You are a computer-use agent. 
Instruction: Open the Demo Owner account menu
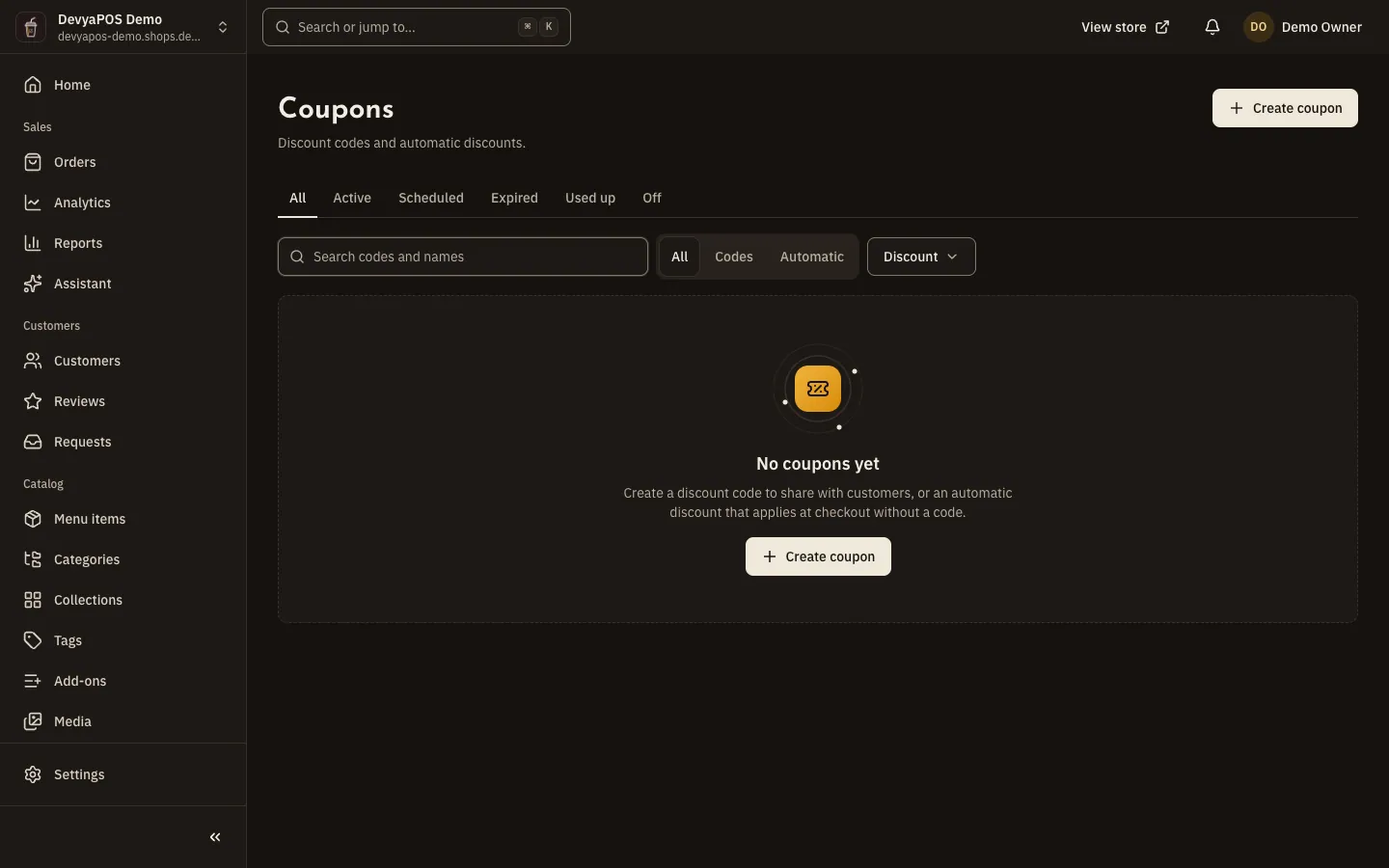[x=1303, y=27]
